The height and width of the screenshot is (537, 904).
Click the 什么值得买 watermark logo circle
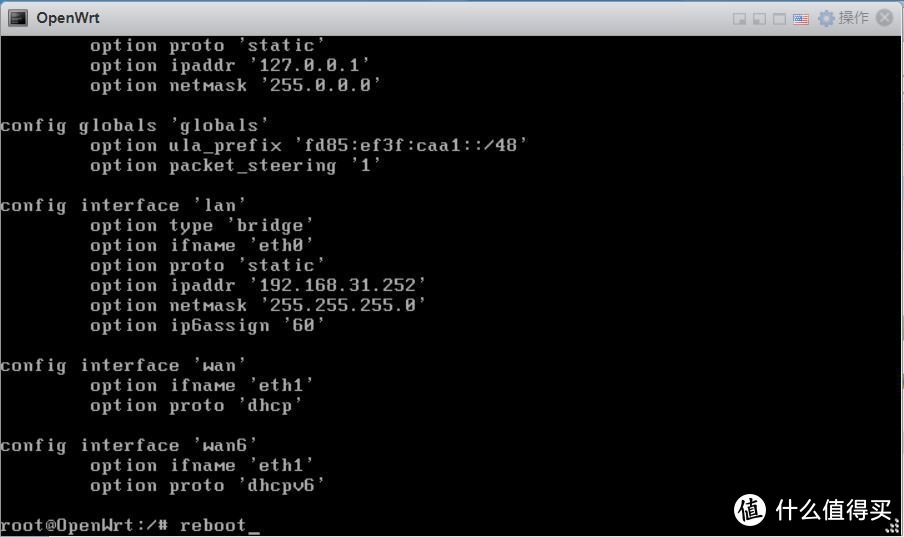coord(749,510)
